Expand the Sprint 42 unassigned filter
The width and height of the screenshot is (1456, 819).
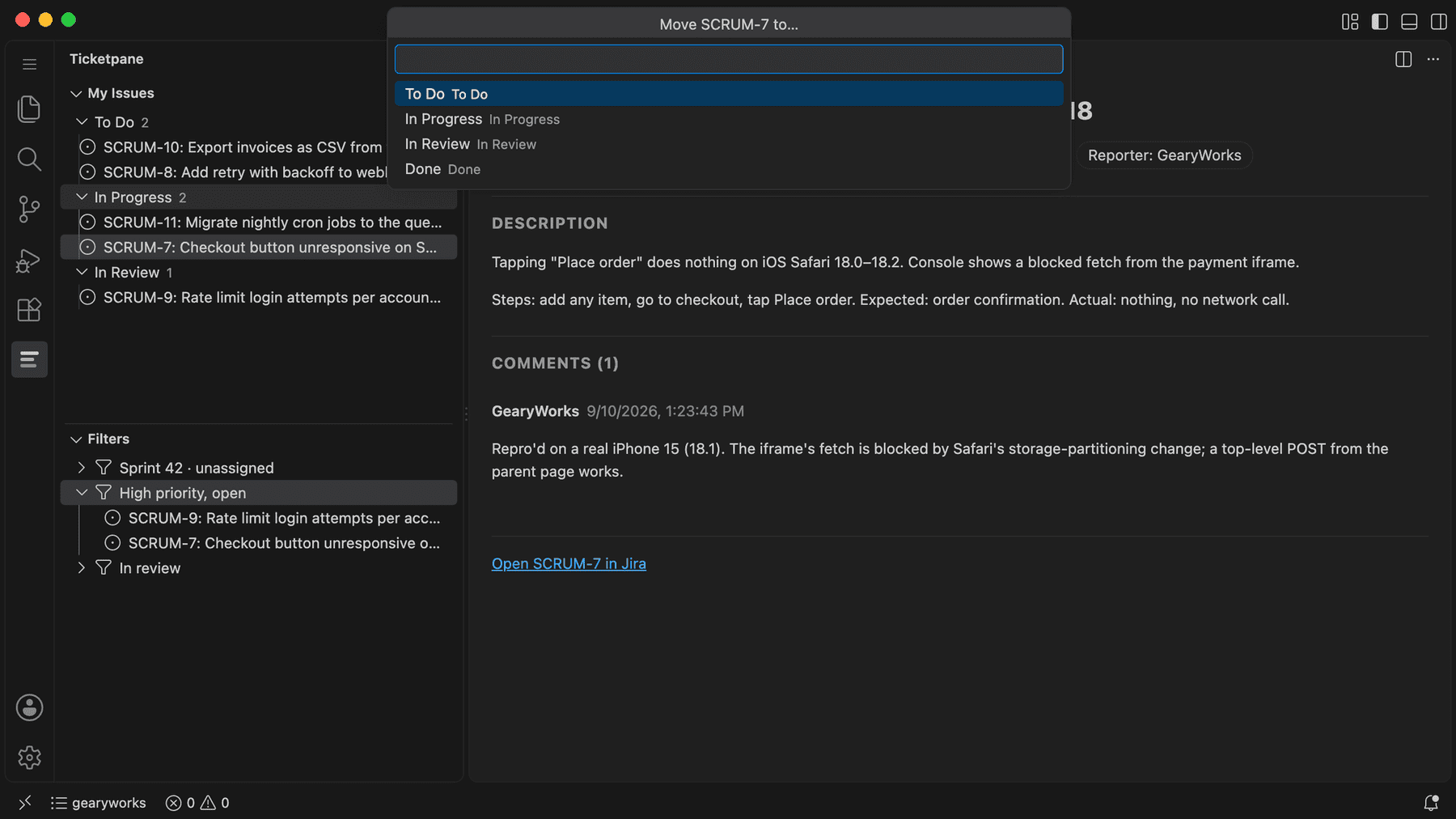click(82, 468)
